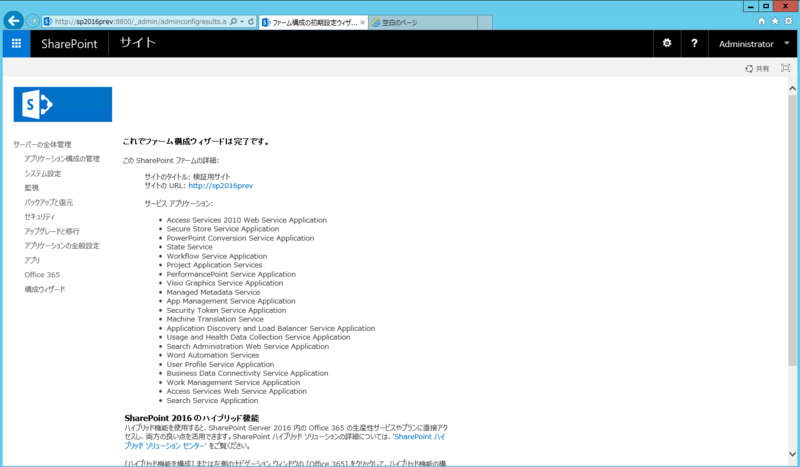This screenshot has height=467, width=800.
Task: Click Work Management Service Application text
Action: [233, 383]
